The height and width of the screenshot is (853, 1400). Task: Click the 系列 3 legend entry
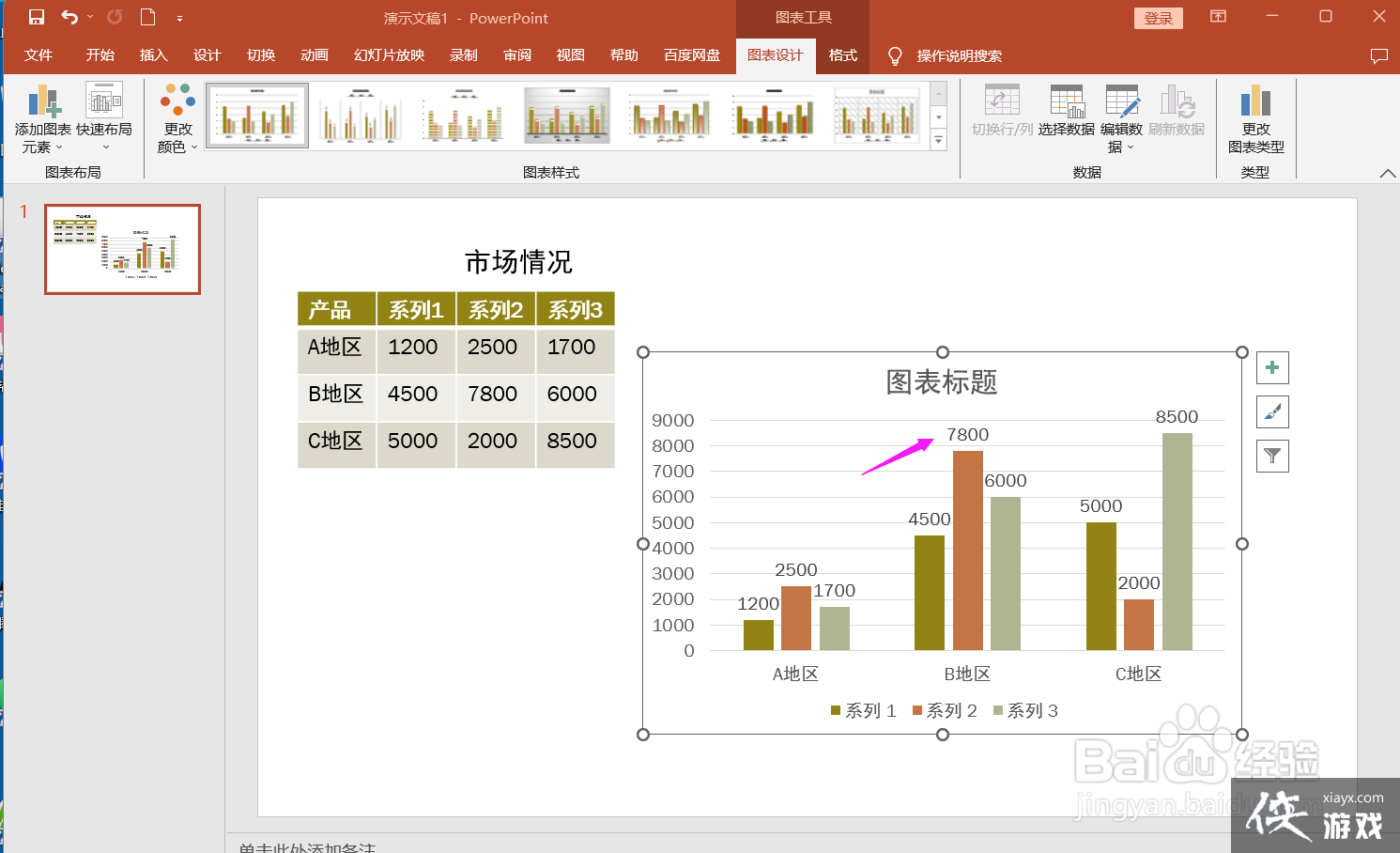click(1025, 711)
